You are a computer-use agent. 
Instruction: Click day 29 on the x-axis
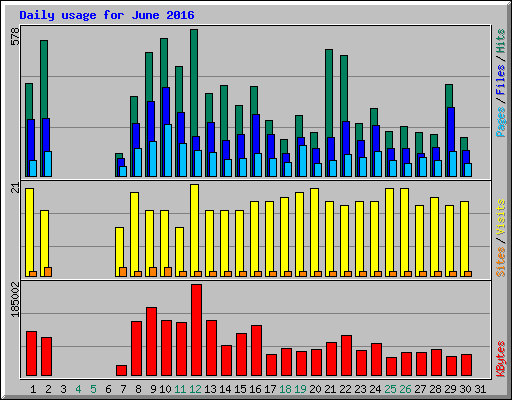450,389
